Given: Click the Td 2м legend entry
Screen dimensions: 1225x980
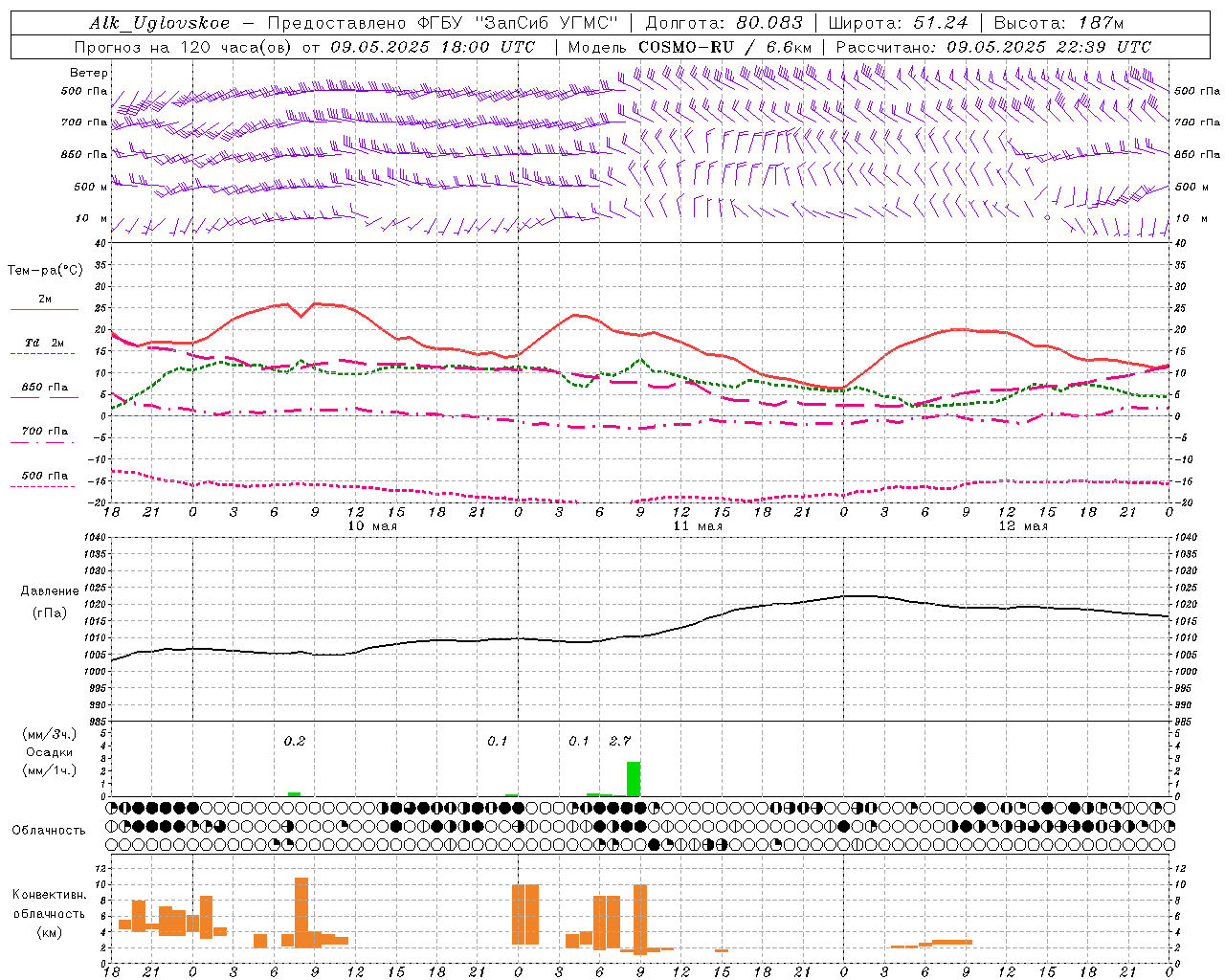Looking at the screenshot, I should point(44,343).
